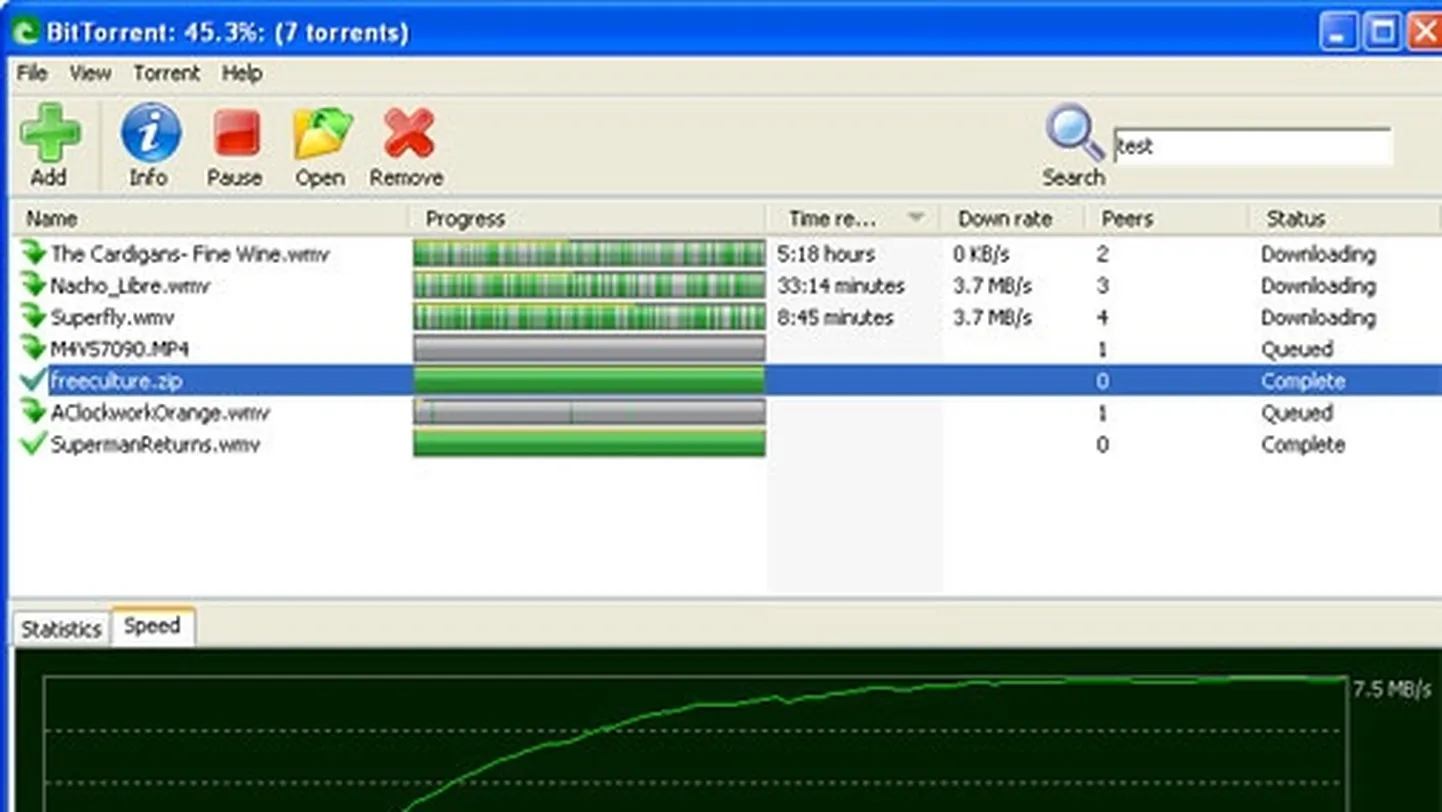Select the torrent 'AClockworkOrange.wmv'
Viewport: 1442px width, 812px height.
click(x=160, y=412)
